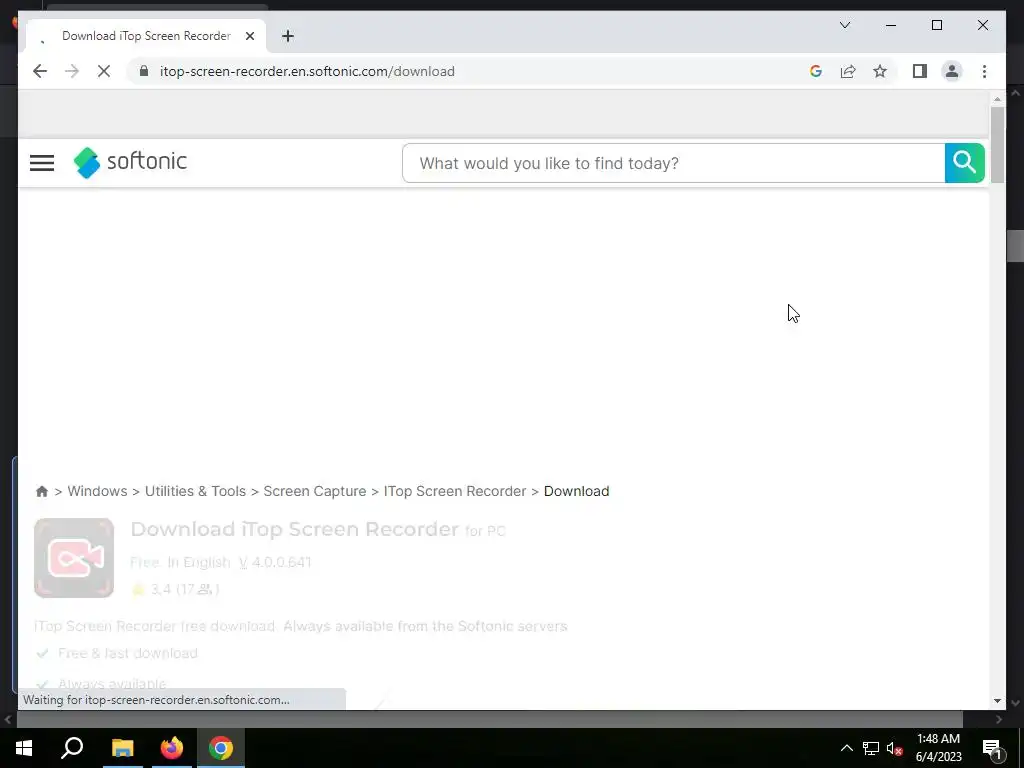Open the Softonic hamburger menu
Viewport: 1024px width, 768px height.
(42, 163)
